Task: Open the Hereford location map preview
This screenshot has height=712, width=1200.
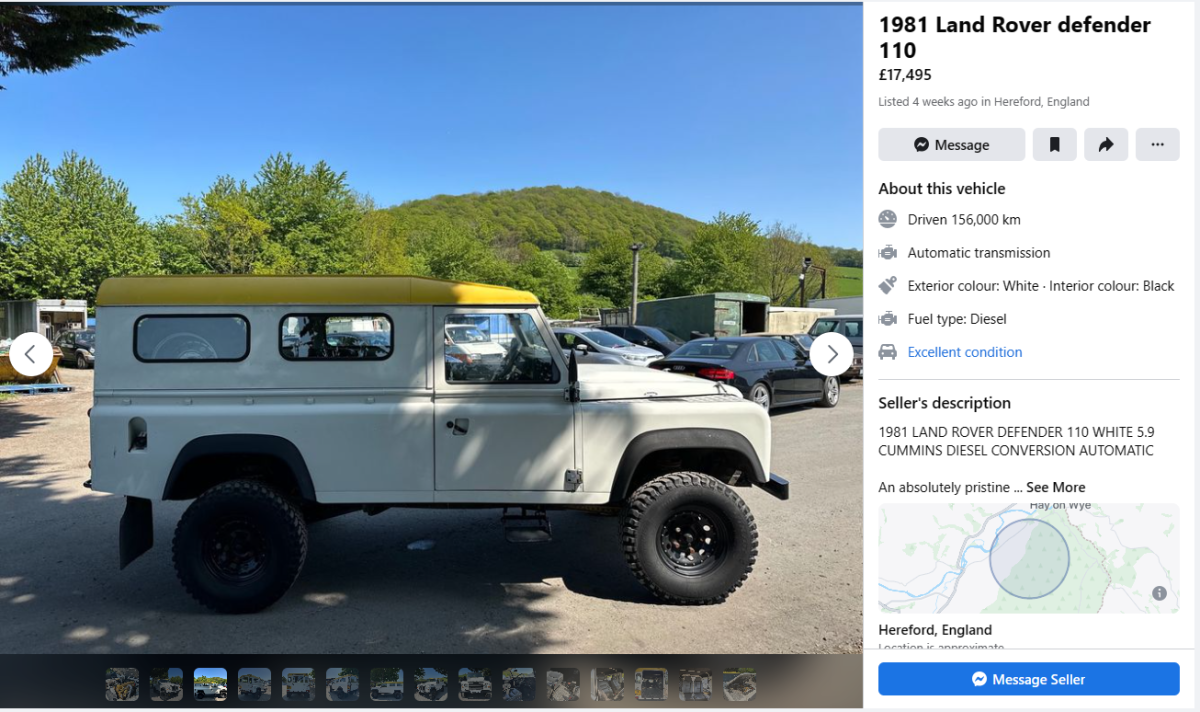Action: click(x=1029, y=558)
